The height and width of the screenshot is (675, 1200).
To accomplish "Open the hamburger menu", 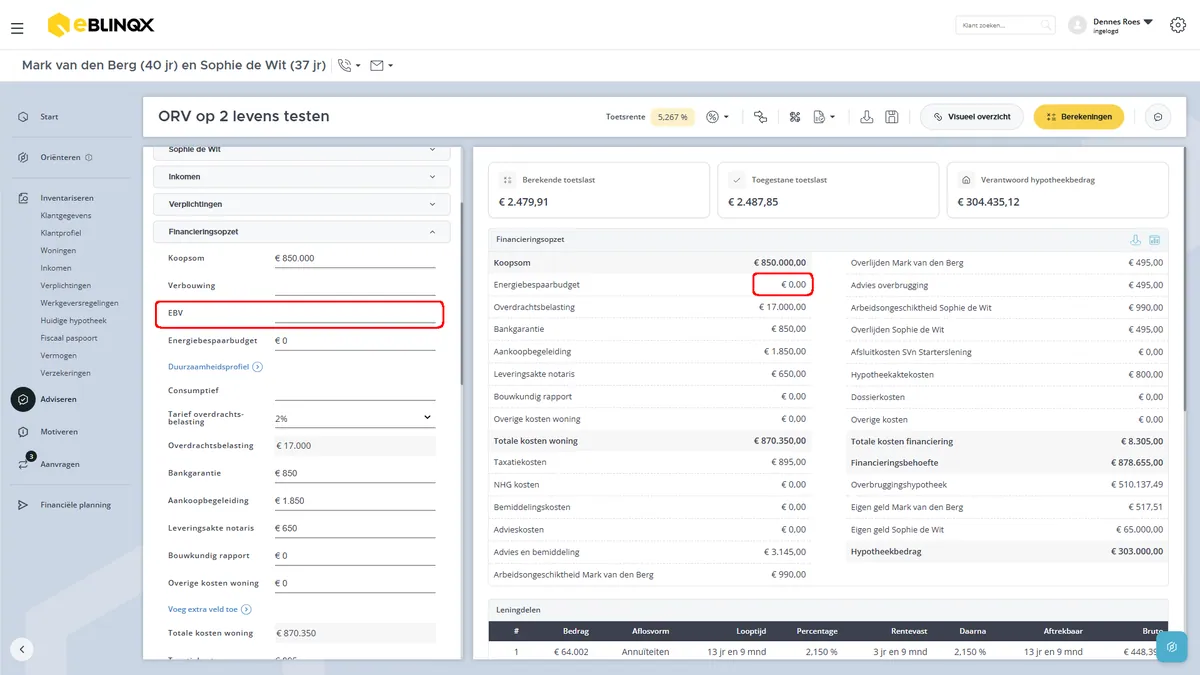I will [x=17, y=28].
